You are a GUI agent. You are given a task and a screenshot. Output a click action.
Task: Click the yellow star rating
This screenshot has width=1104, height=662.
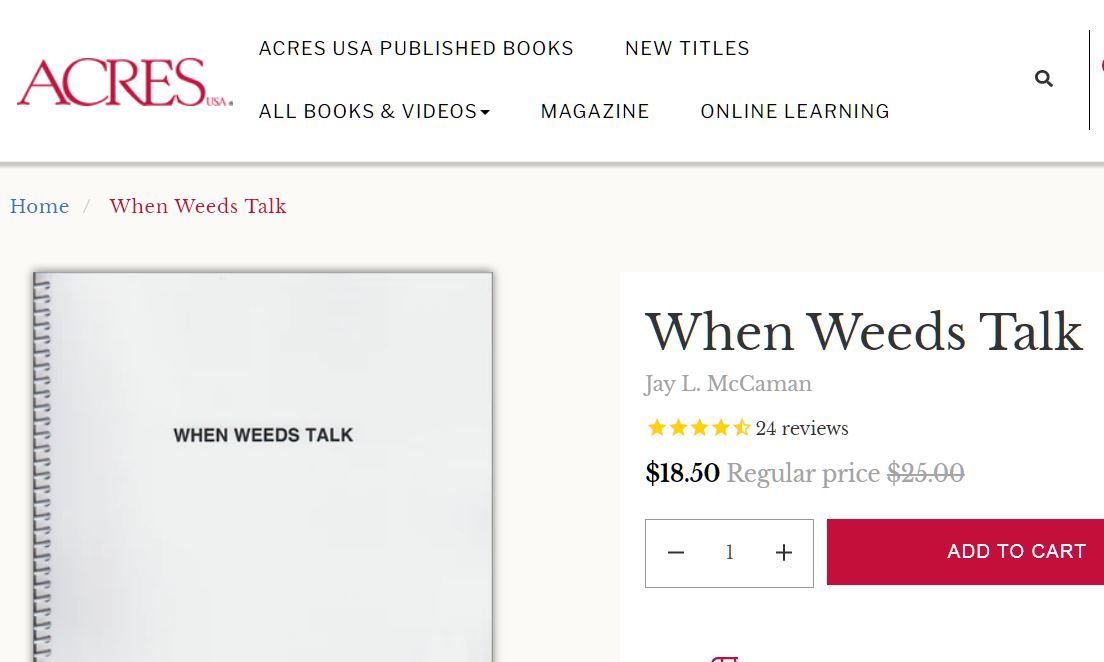(x=698, y=428)
